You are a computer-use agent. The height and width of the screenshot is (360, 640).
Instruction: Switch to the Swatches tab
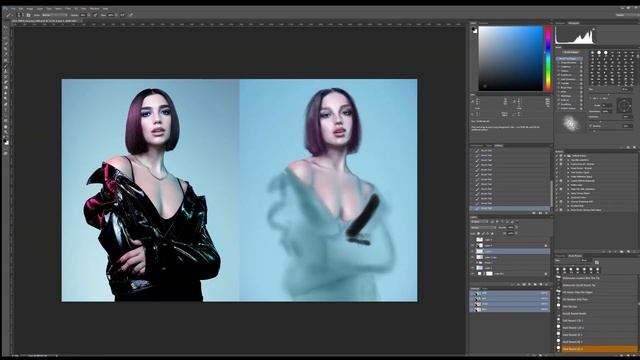point(484,23)
